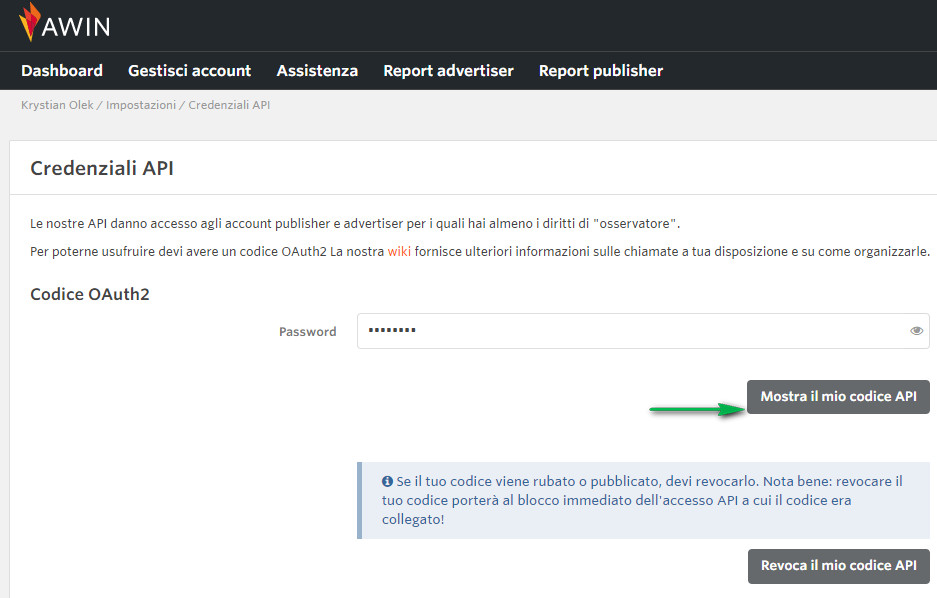Screen dimensions: 937x598
Task: Click Krystian Olek in the breadcrumb
Action: tap(57, 105)
